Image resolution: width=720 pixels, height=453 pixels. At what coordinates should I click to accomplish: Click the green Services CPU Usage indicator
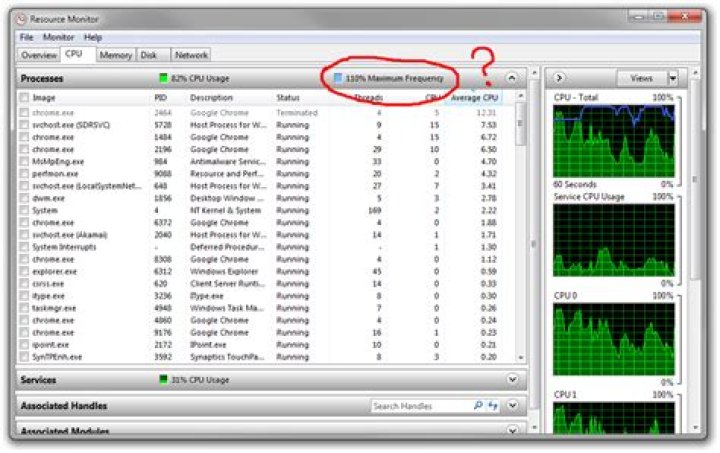(x=163, y=380)
